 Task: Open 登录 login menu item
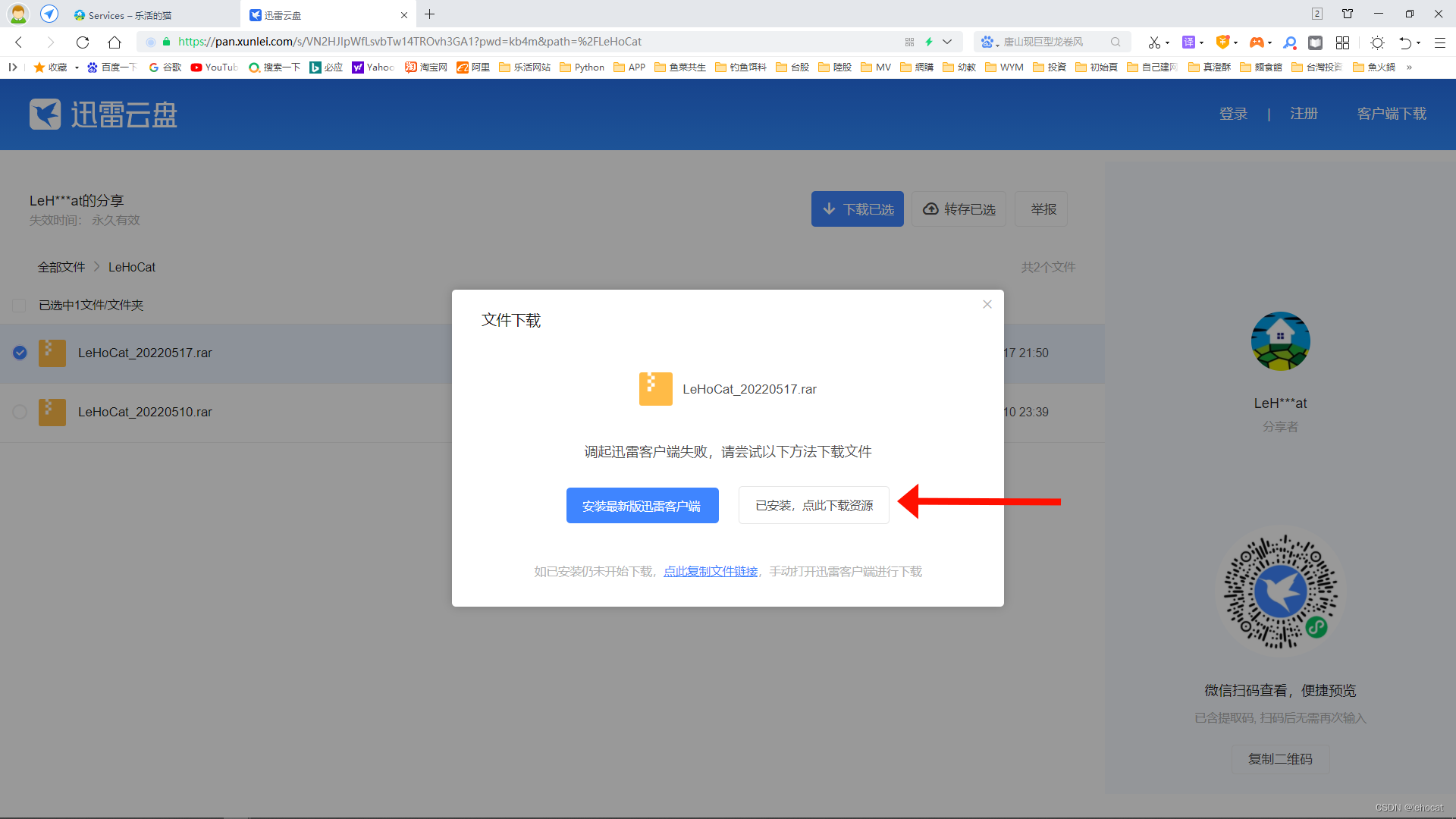point(1232,113)
